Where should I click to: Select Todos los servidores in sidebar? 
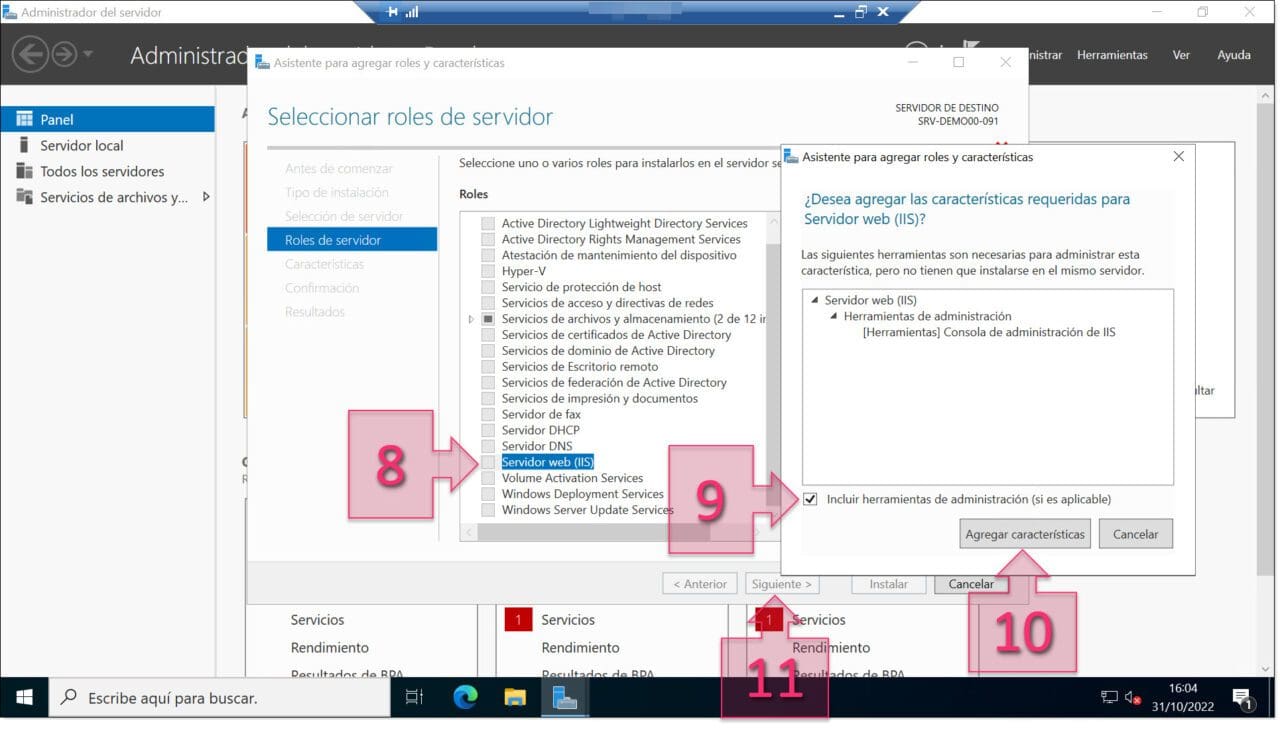pos(107,171)
